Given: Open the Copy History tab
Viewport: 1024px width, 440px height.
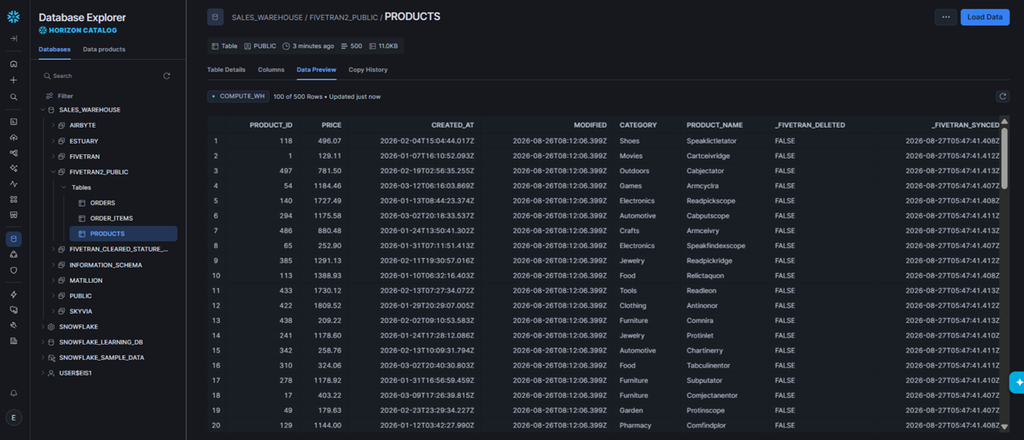Looking at the screenshot, I should pyautogui.click(x=368, y=69).
